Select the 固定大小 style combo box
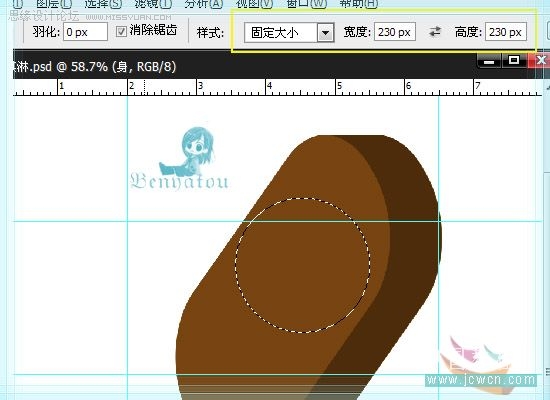Viewport: 550px width, 400px height. tap(289, 33)
